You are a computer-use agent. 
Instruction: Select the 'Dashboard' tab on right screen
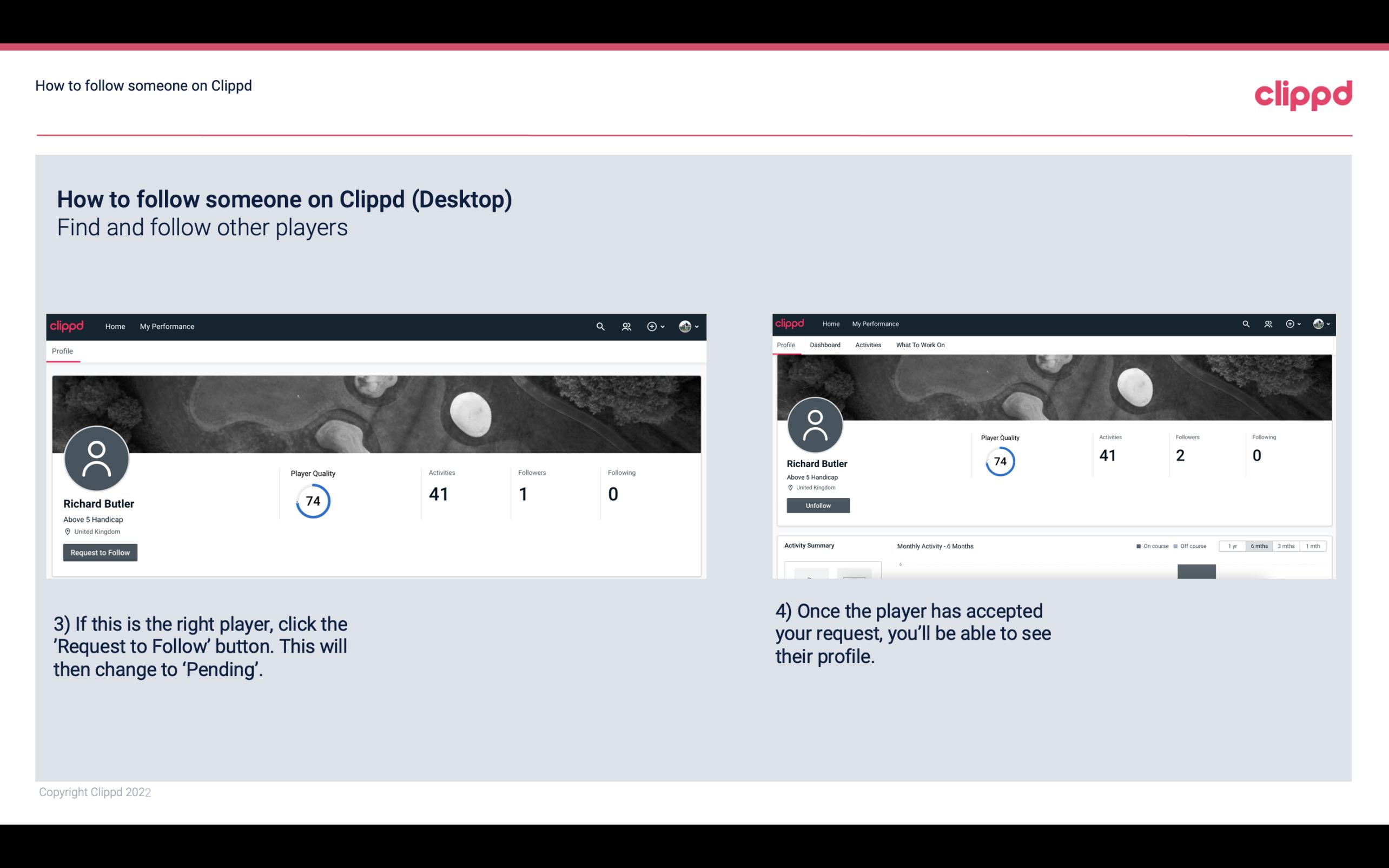[824, 344]
